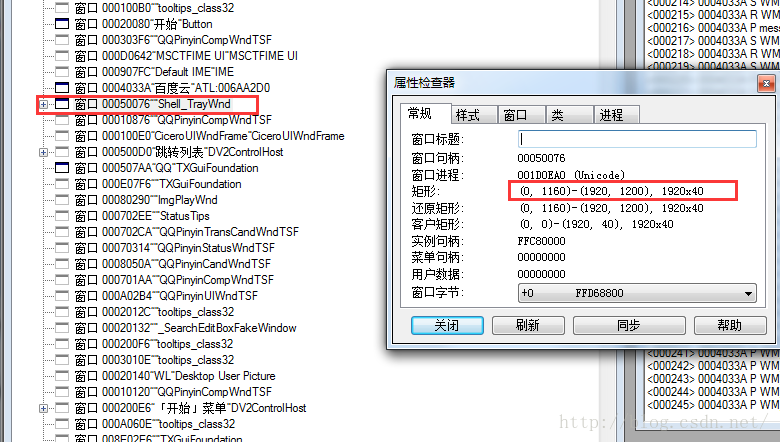Click the 帮助 button

point(730,326)
